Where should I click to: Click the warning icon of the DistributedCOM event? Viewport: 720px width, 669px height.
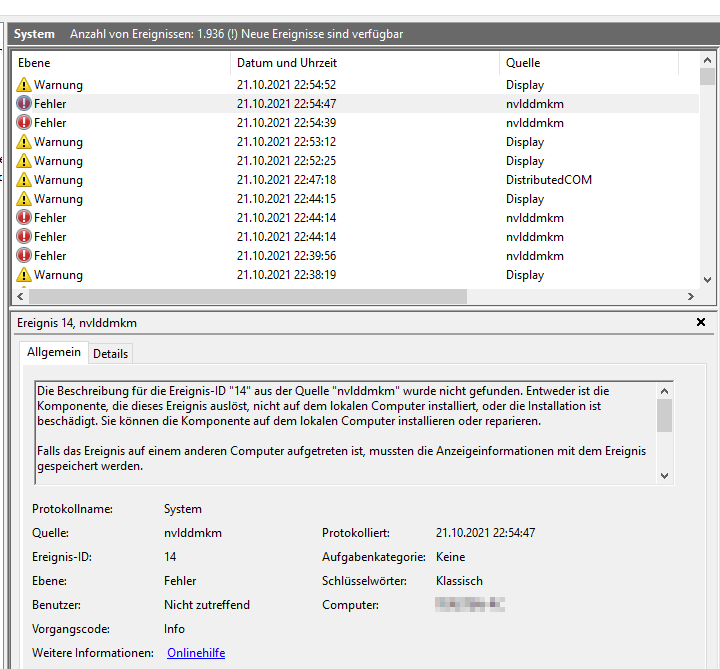coord(23,180)
